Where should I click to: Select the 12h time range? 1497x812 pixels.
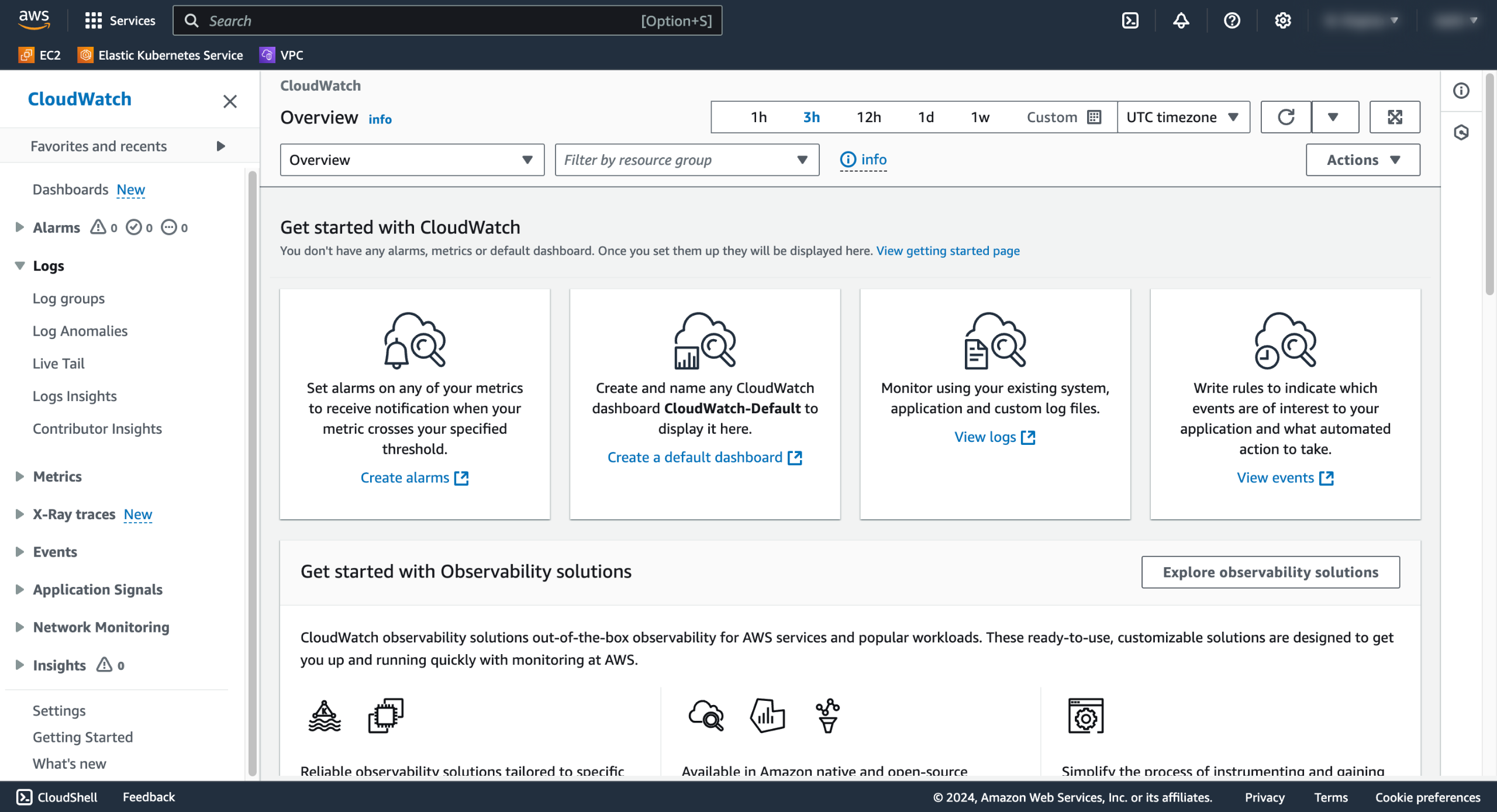point(868,117)
